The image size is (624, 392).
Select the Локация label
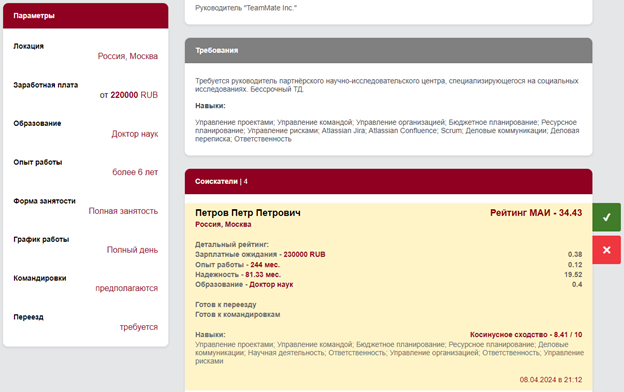click(x=29, y=46)
